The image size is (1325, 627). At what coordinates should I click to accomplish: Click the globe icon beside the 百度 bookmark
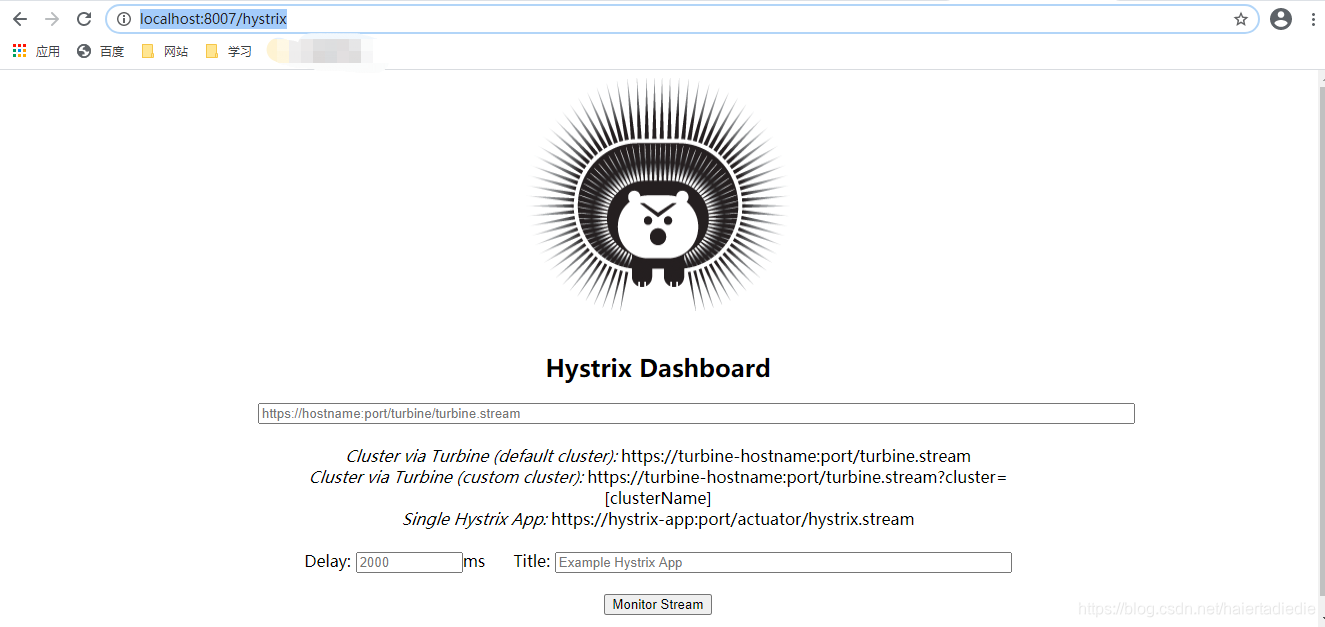(83, 51)
